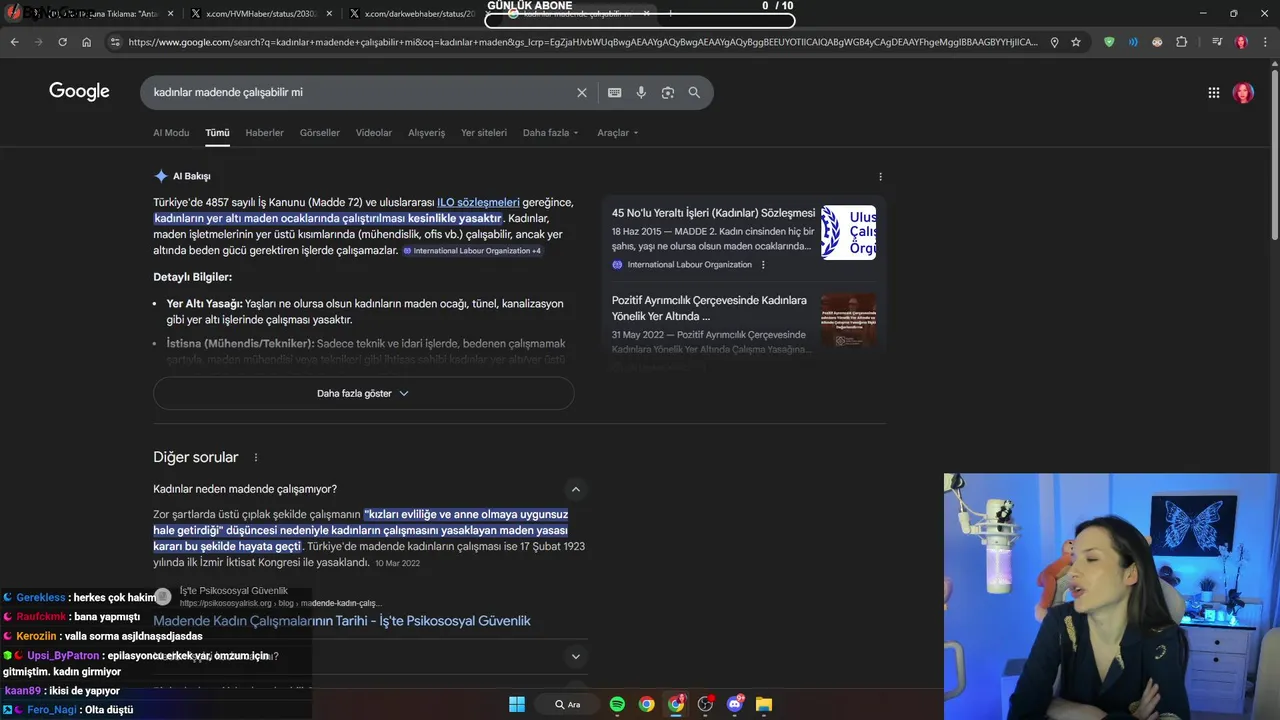Select the Tümü results tab
The height and width of the screenshot is (720, 1280).
[217, 133]
